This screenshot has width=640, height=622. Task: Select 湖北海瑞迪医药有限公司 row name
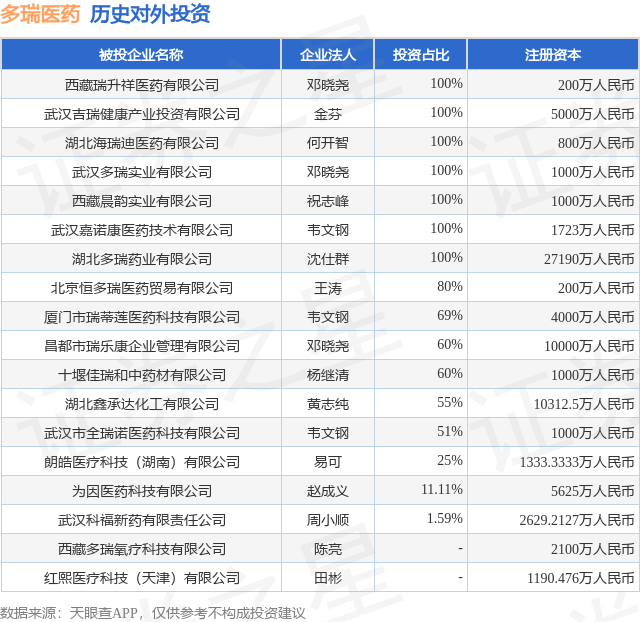tap(142, 143)
